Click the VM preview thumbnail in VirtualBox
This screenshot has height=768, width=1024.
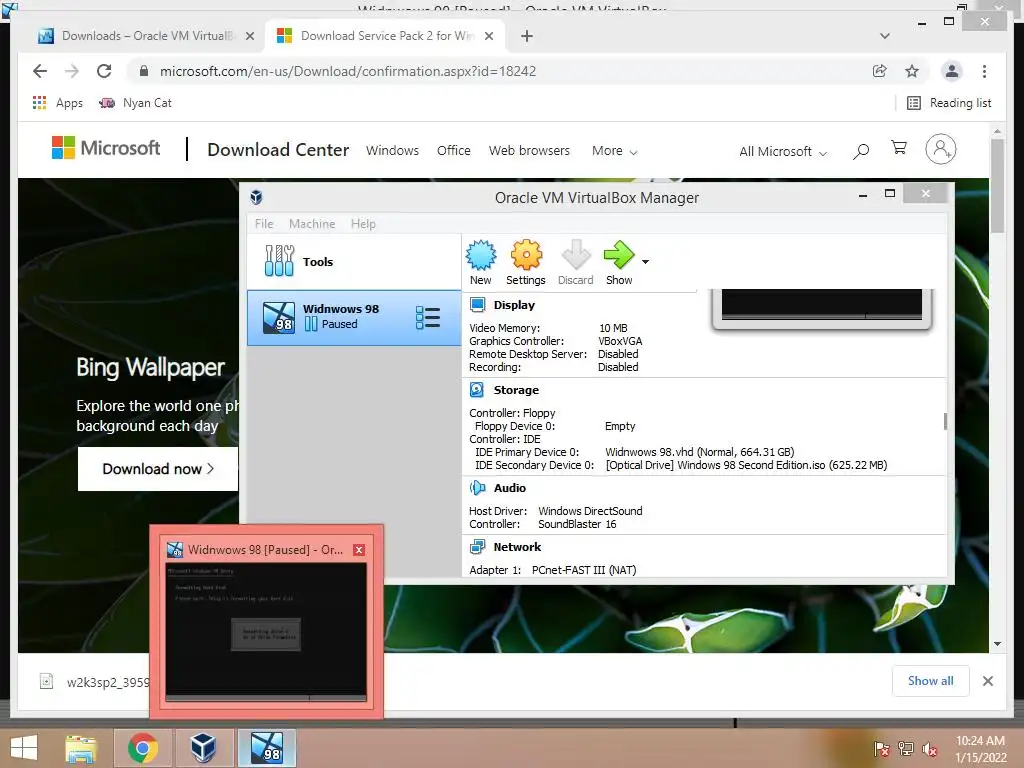coord(822,307)
